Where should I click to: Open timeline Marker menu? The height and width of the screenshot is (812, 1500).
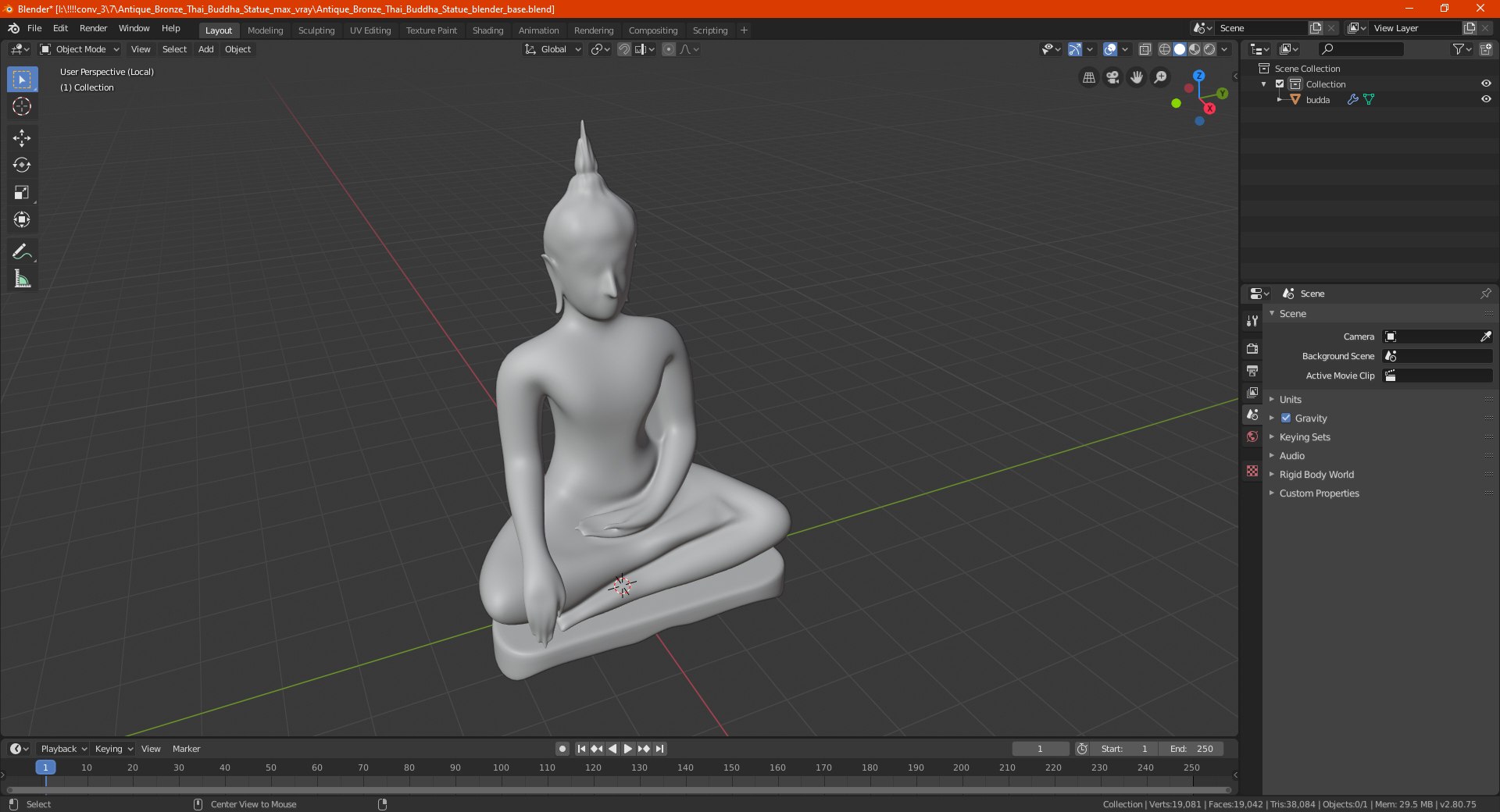186,749
